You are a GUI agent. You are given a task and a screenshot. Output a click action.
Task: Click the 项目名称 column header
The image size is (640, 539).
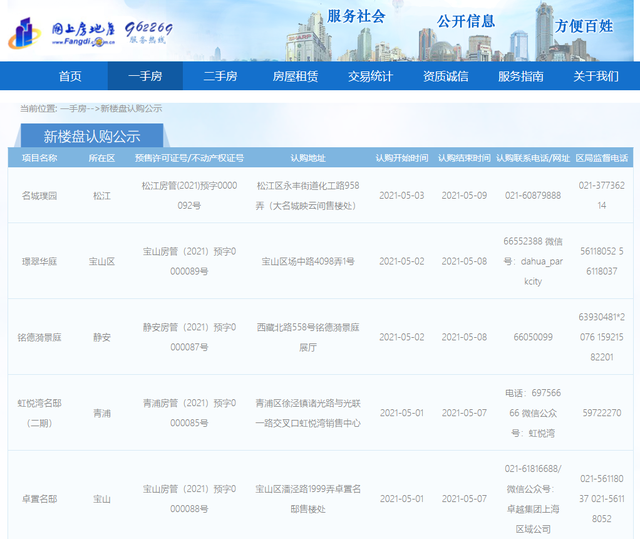click(x=40, y=158)
